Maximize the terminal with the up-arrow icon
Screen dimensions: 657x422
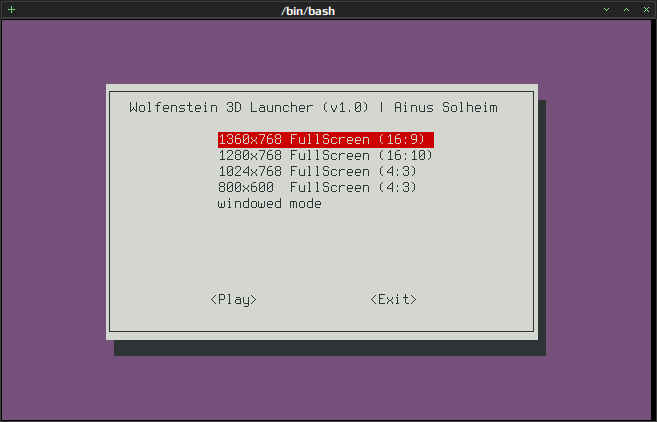click(x=626, y=10)
